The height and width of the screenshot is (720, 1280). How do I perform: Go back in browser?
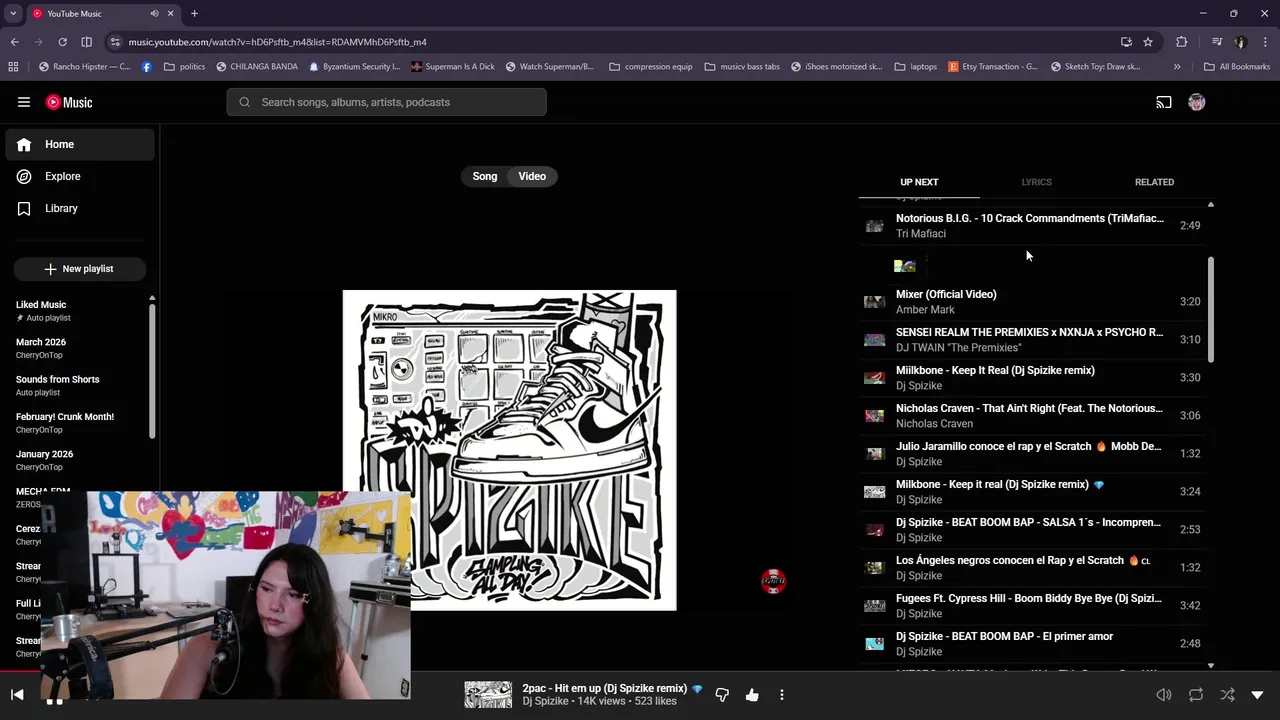[14, 42]
